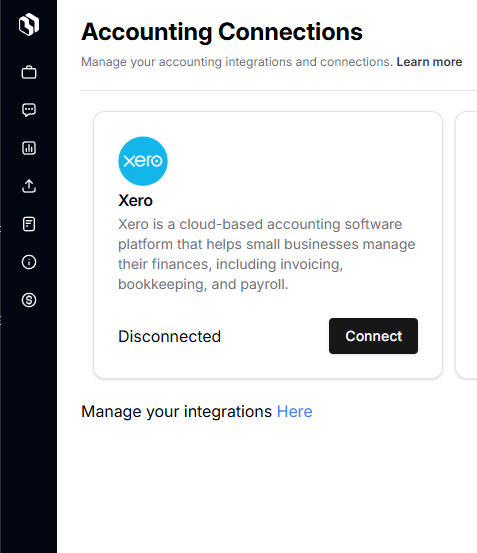The image size is (477, 553).
Task: Select the partially visible card on the right
Action: tap(466, 245)
